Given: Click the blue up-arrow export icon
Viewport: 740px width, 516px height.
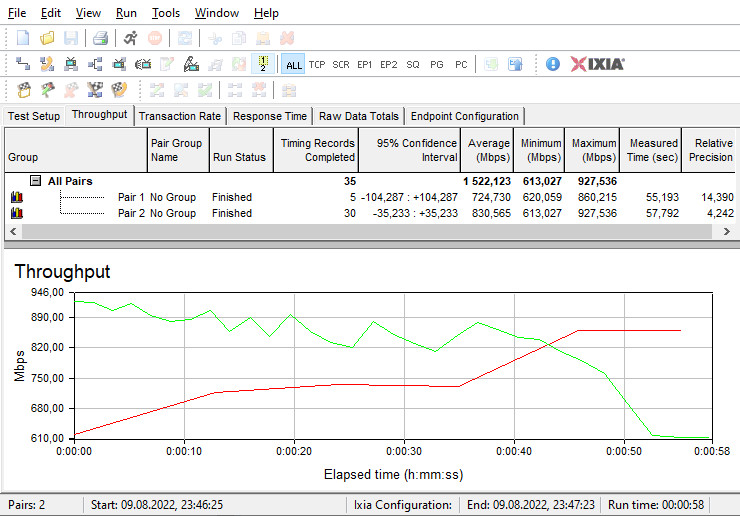Looking at the screenshot, I should 515,64.
